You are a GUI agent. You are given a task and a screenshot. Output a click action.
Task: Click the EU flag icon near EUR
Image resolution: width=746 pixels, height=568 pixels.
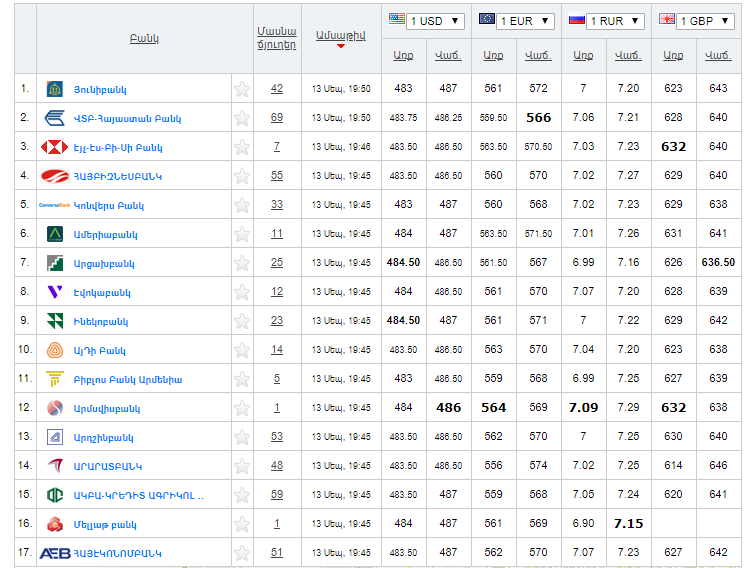click(487, 19)
